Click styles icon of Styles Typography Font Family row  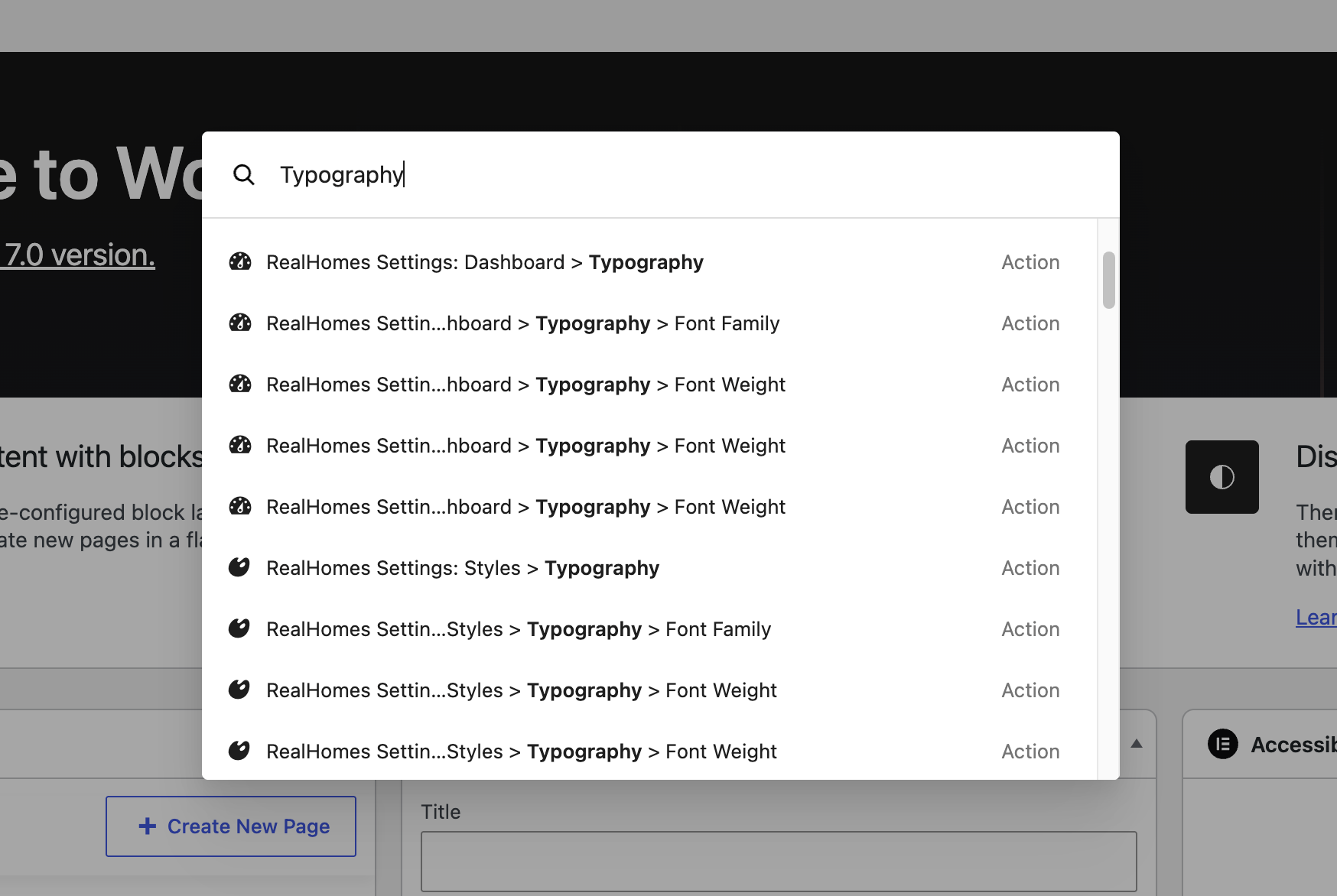(239, 628)
